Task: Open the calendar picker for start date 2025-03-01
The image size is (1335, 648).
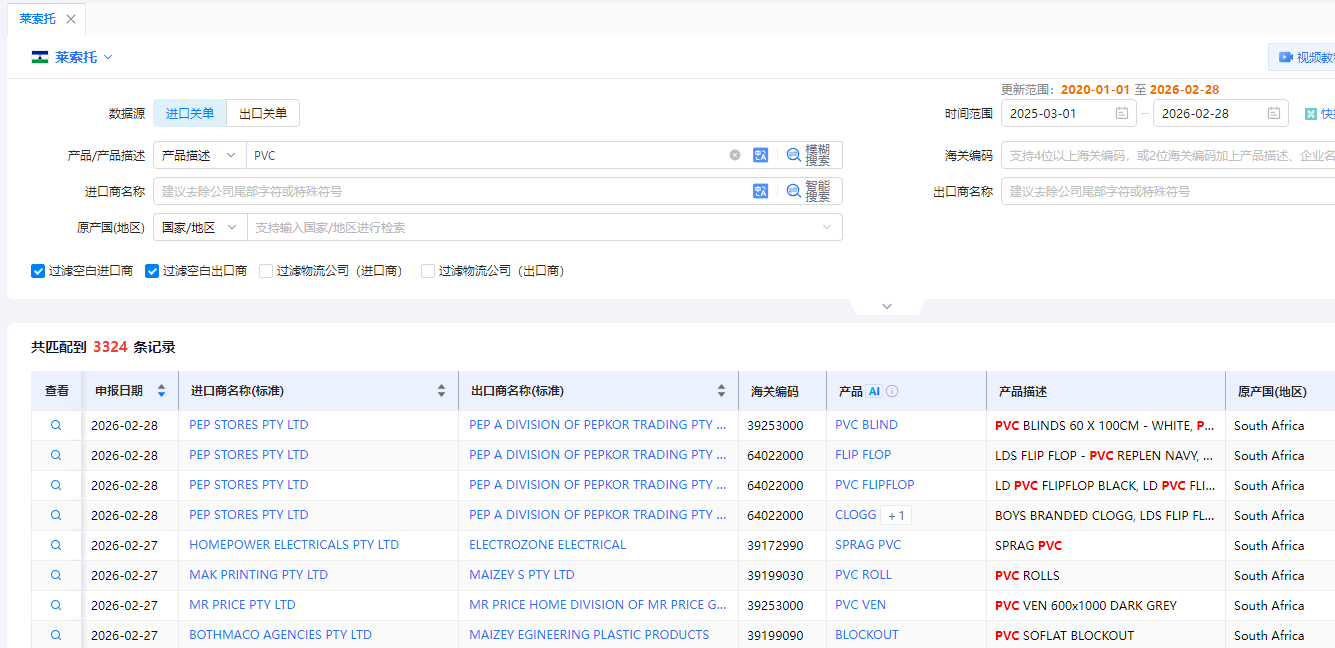Action: pyautogui.click(x=1122, y=113)
